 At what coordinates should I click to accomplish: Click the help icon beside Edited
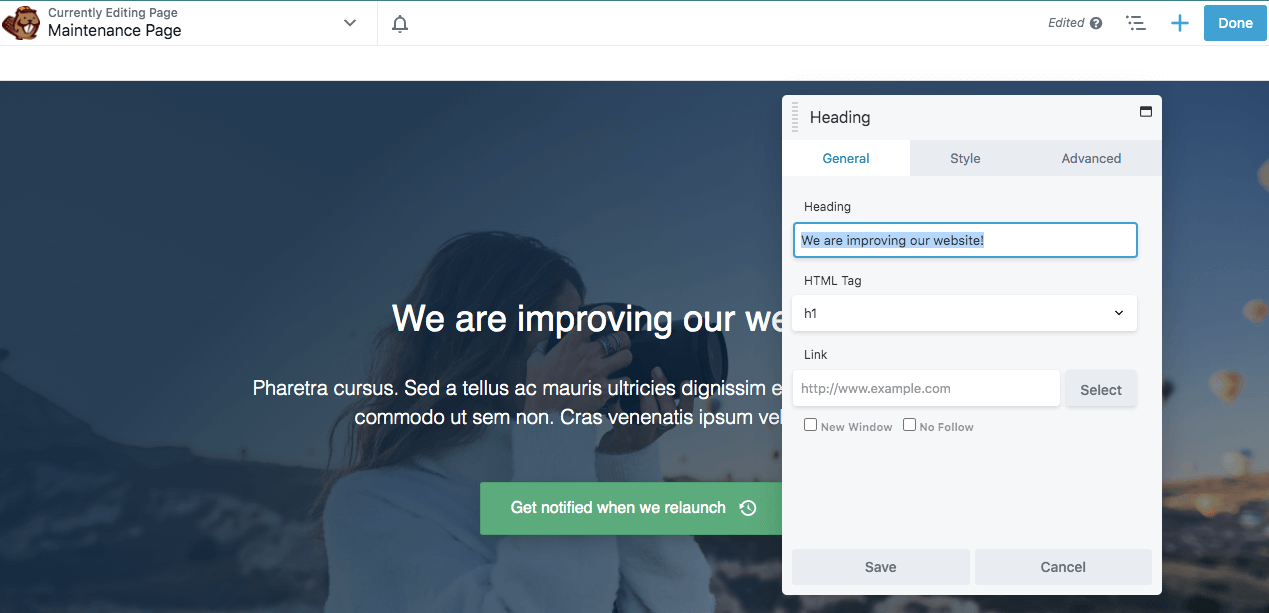1096,23
